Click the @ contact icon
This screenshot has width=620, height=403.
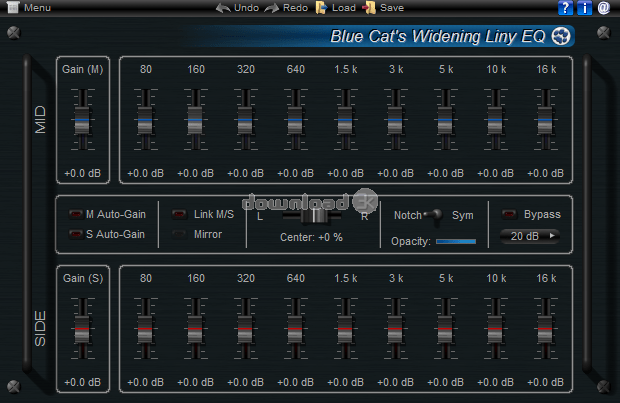click(604, 8)
